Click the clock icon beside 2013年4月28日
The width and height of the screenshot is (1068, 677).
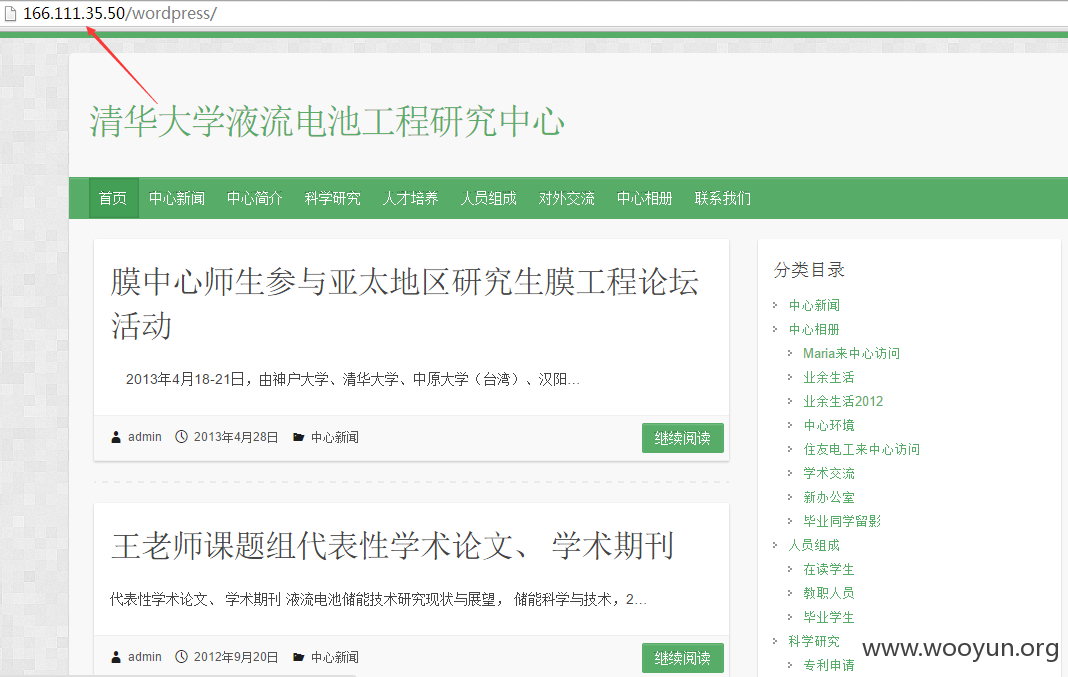tap(181, 437)
